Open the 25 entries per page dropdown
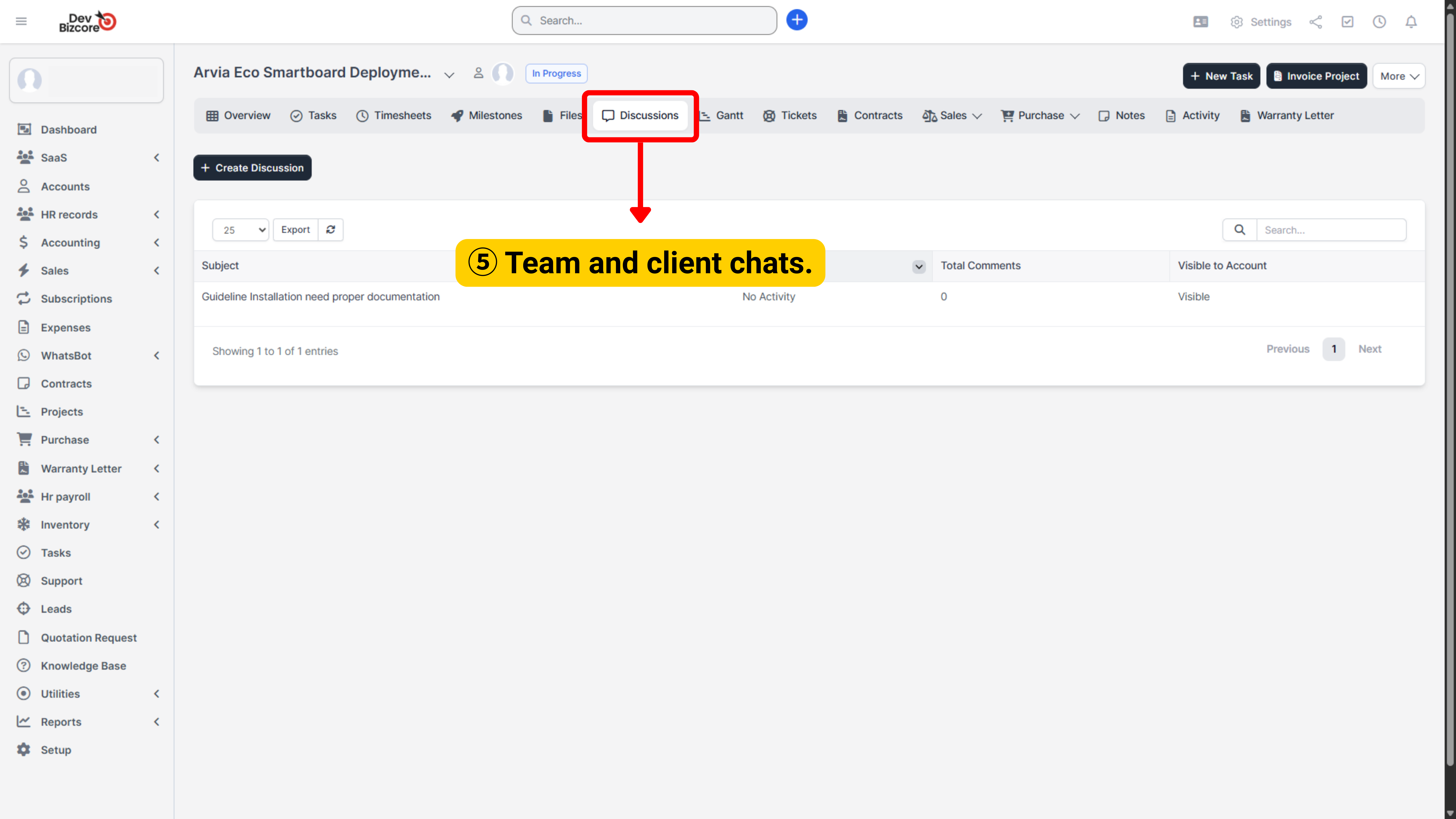The image size is (1456, 819). pyautogui.click(x=241, y=230)
